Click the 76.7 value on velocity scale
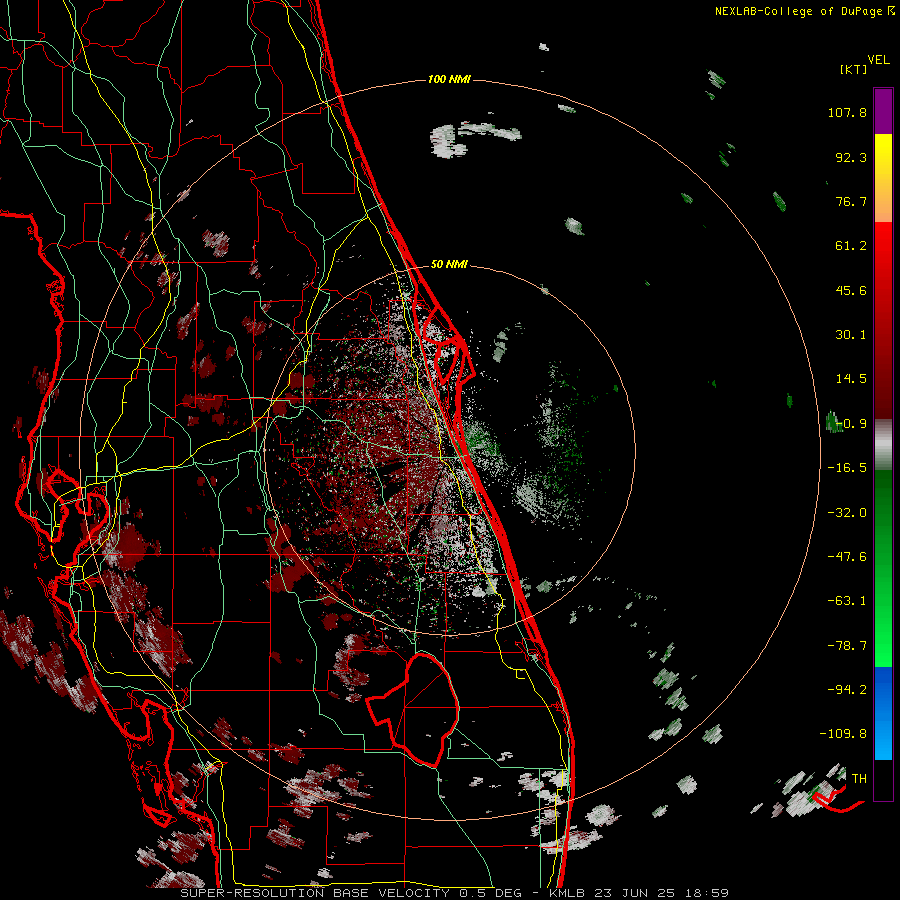 pyautogui.click(x=851, y=201)
